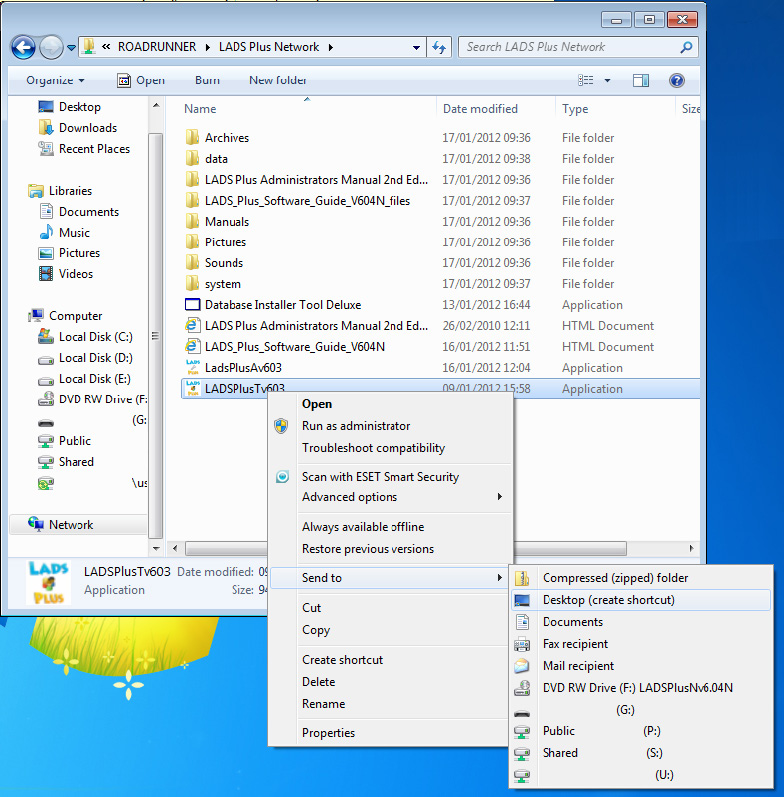Click the data folder icon

click(x=192, y=158)
